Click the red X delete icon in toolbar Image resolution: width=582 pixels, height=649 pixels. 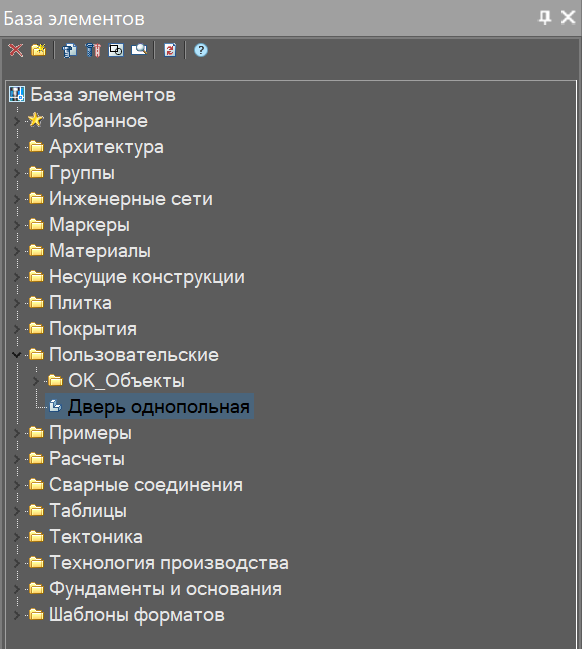click(16, 50)
